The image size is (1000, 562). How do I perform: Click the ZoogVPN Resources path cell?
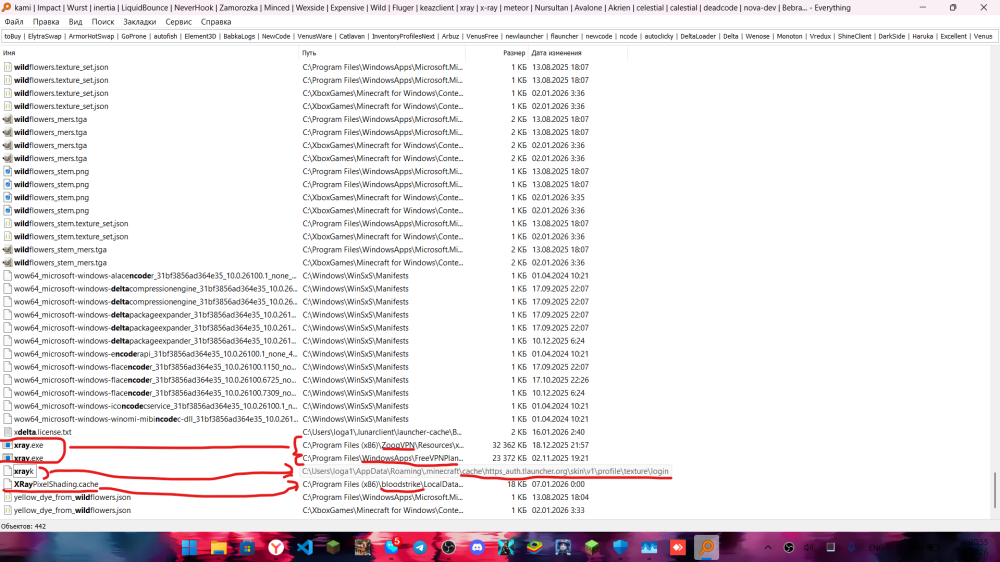pos(383,445)
